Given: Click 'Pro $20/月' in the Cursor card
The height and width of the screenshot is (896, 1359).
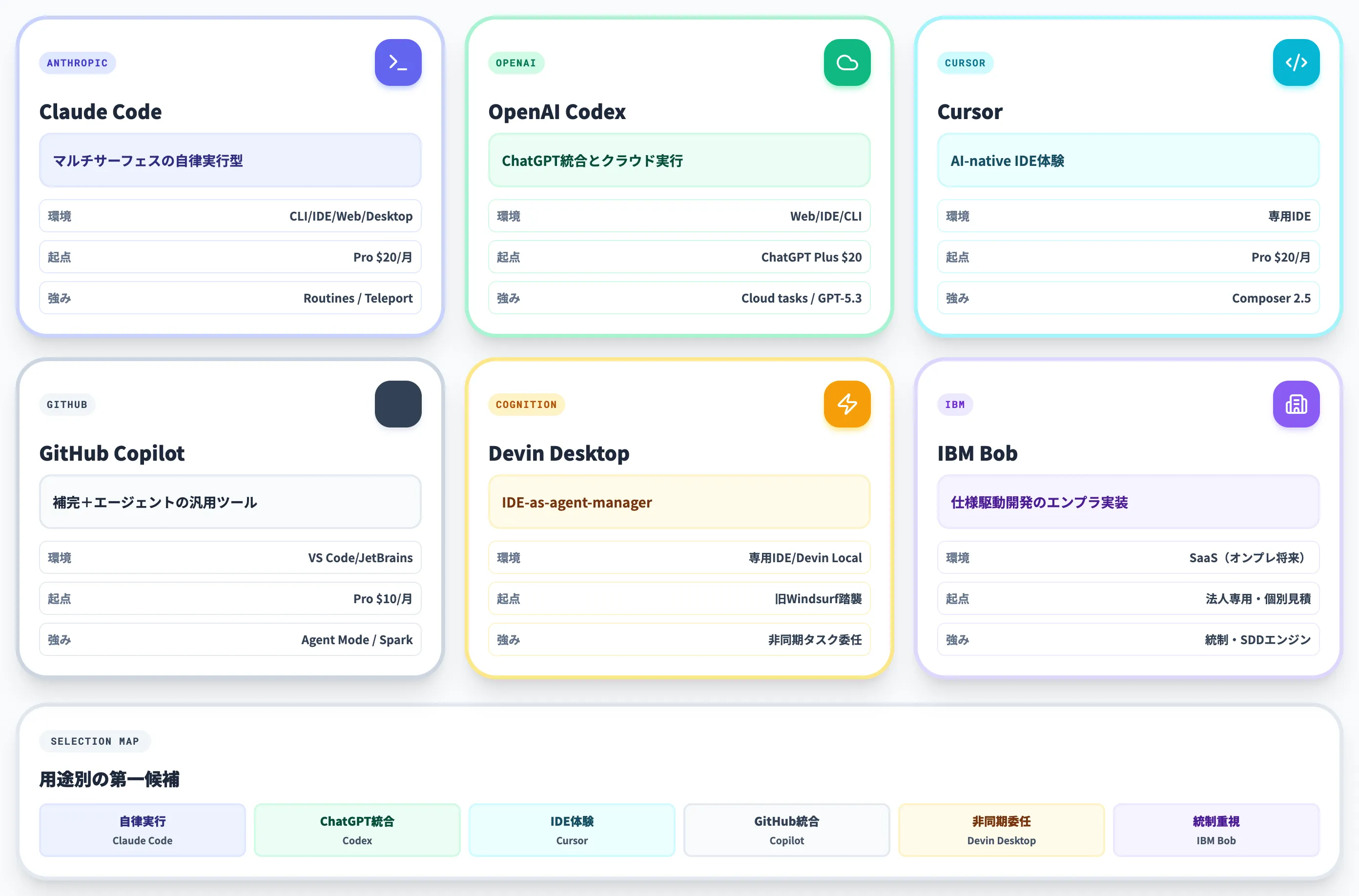Looking at the screenshot, I should pos(1281,257).
